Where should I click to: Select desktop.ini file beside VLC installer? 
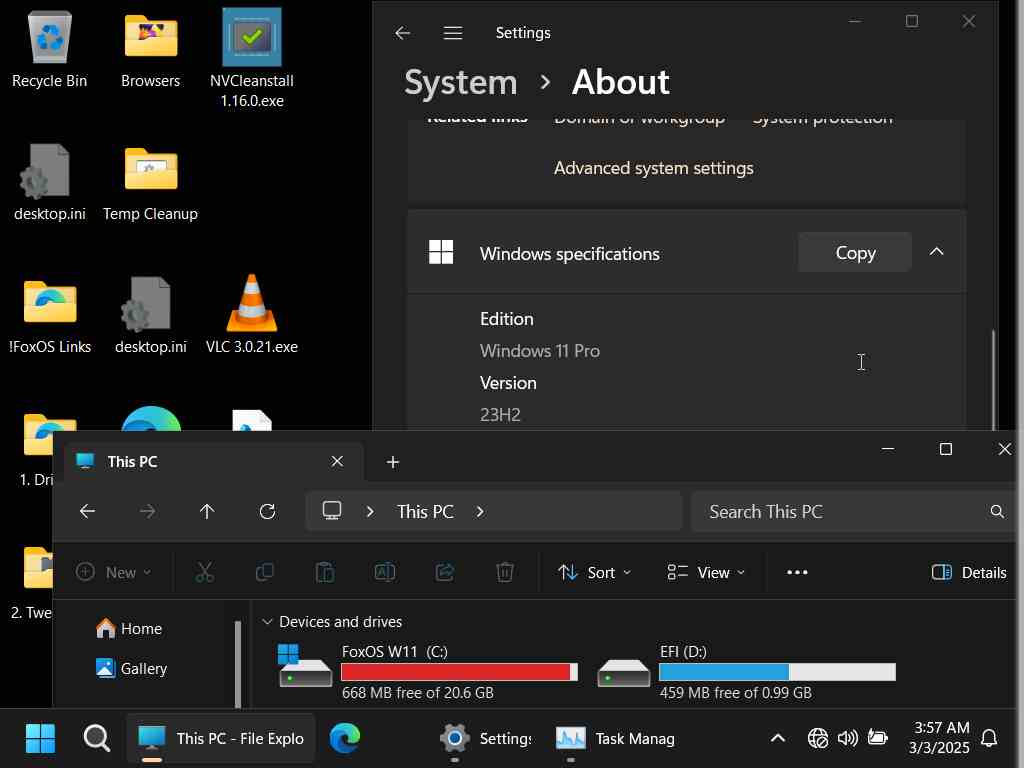click(x=150, y=316)
